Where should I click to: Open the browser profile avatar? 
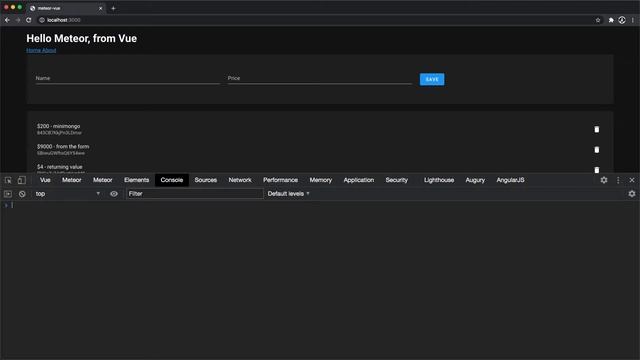(x=622, y=20)
